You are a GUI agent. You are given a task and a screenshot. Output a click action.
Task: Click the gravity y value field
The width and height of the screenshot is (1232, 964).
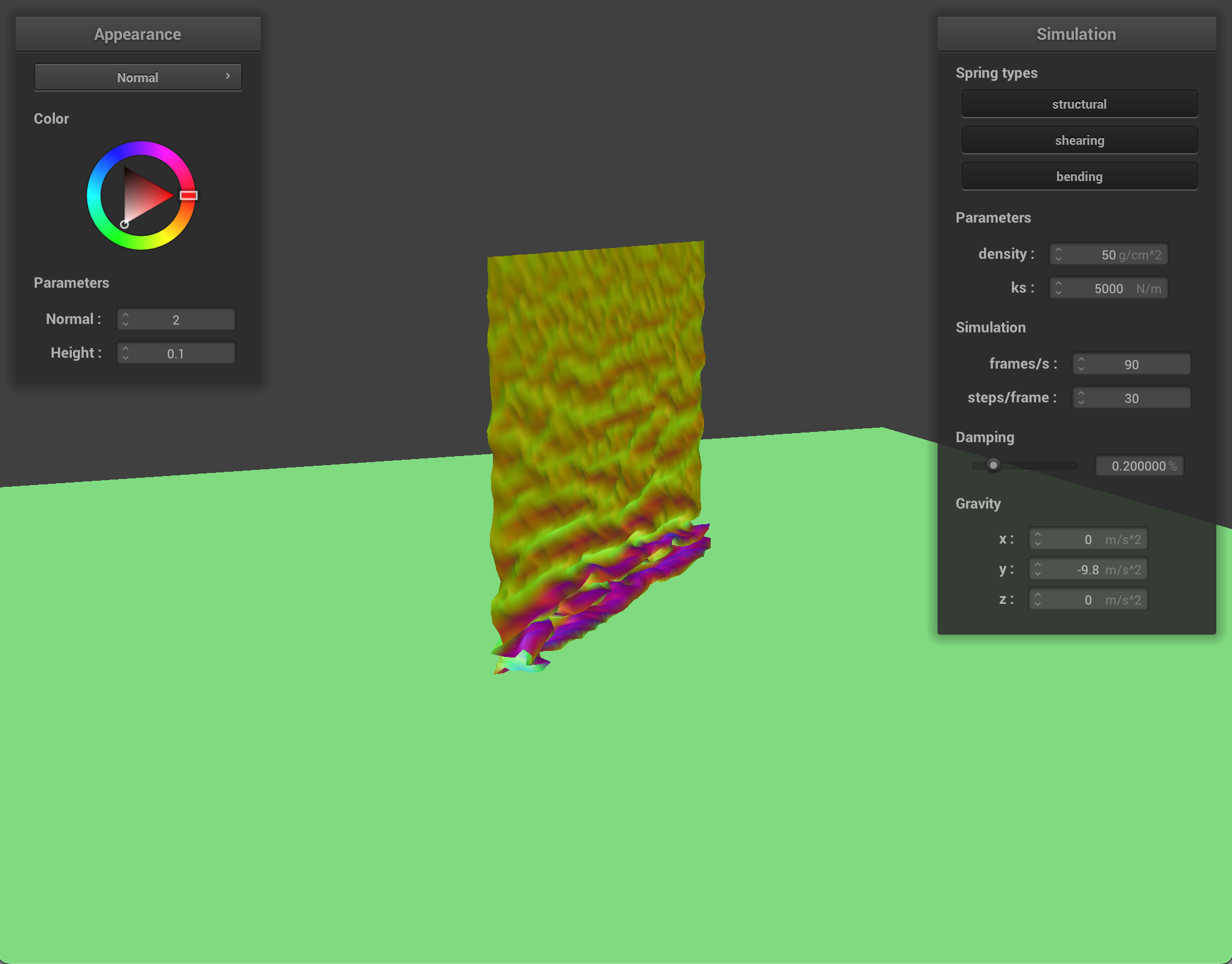1088,569
